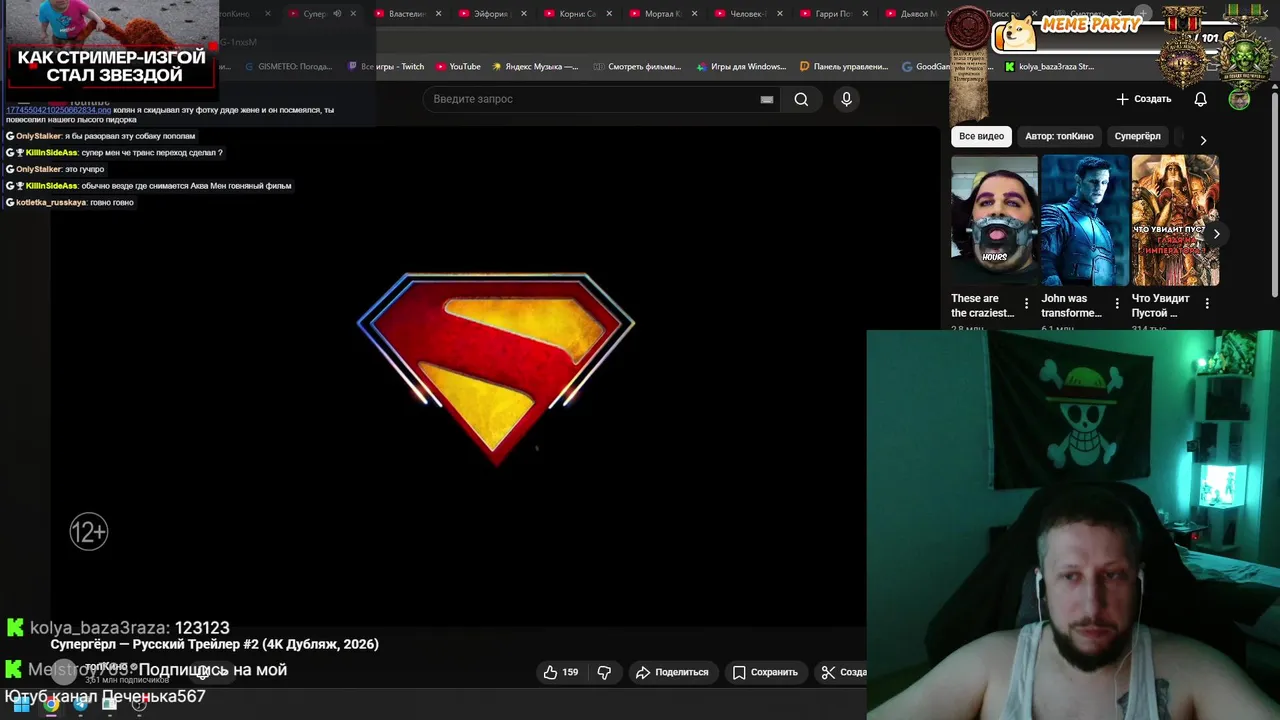Open the kolya_baza3raza stream bookmark
Viewport: 1280px width, 720px height.
coord(1050,67)
